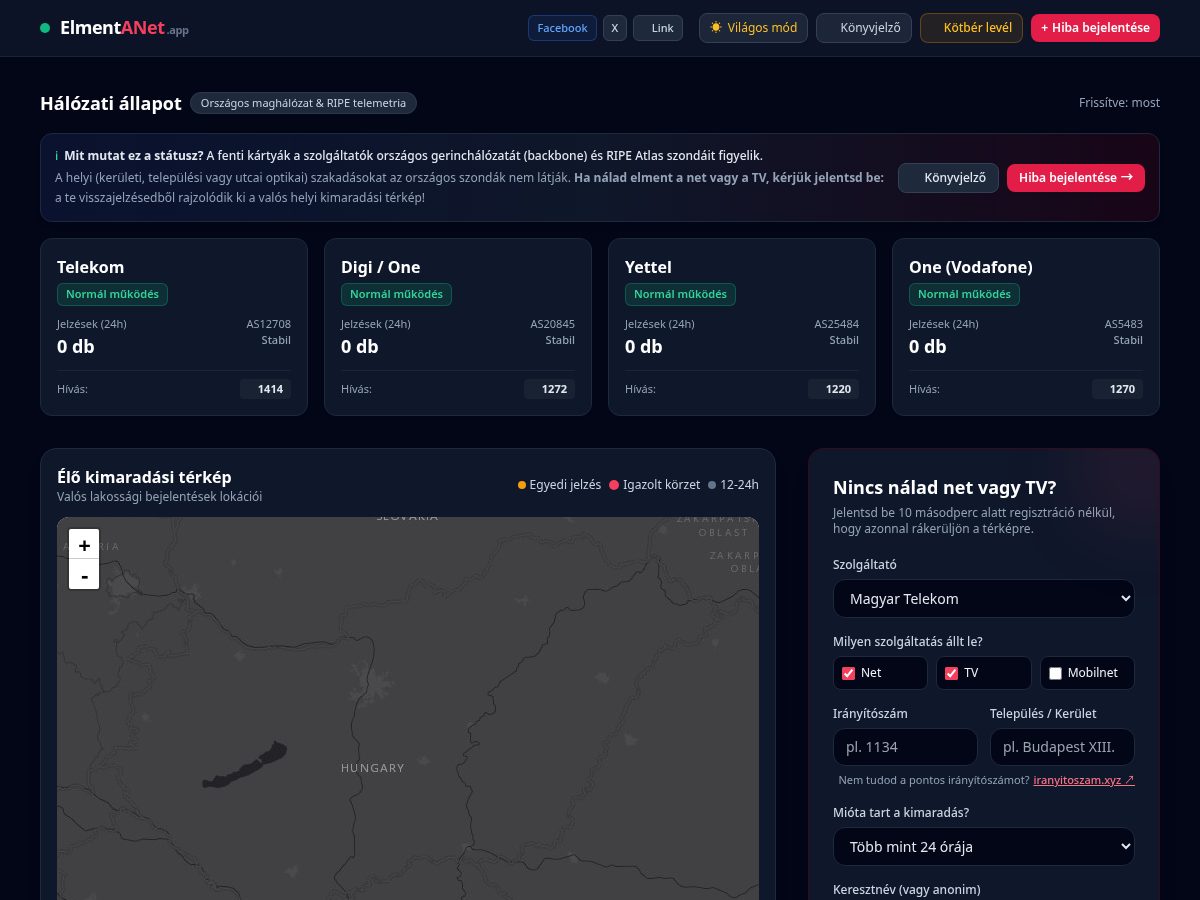Uncheck the Net service checkbox
1200x900 pixels.
(849, 673)
